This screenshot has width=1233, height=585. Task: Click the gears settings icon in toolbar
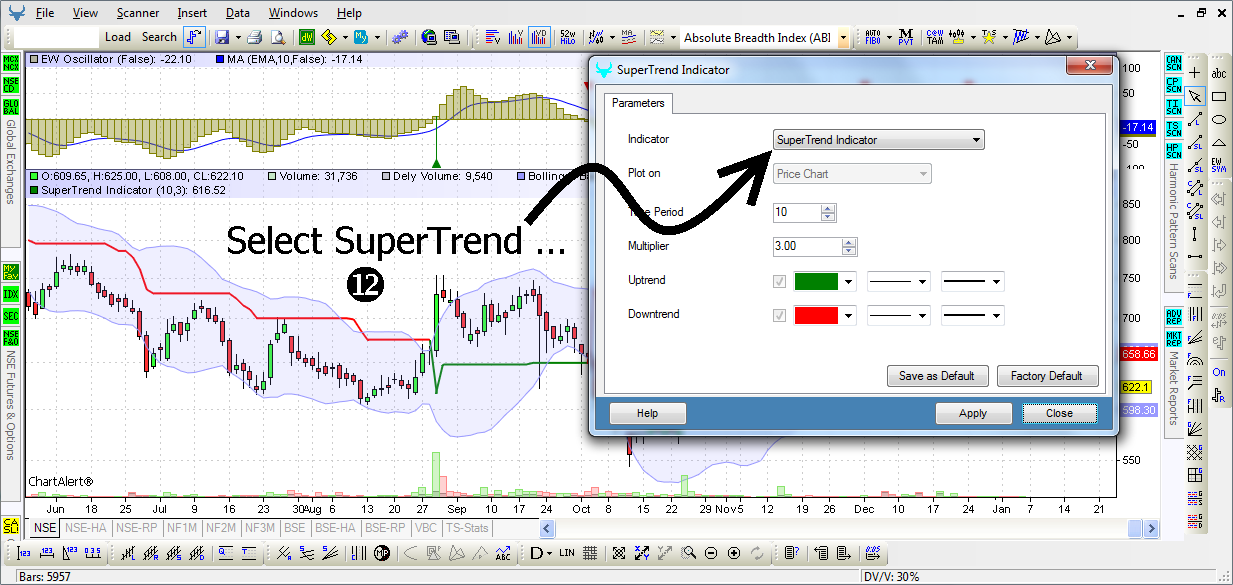pos(401,37)
